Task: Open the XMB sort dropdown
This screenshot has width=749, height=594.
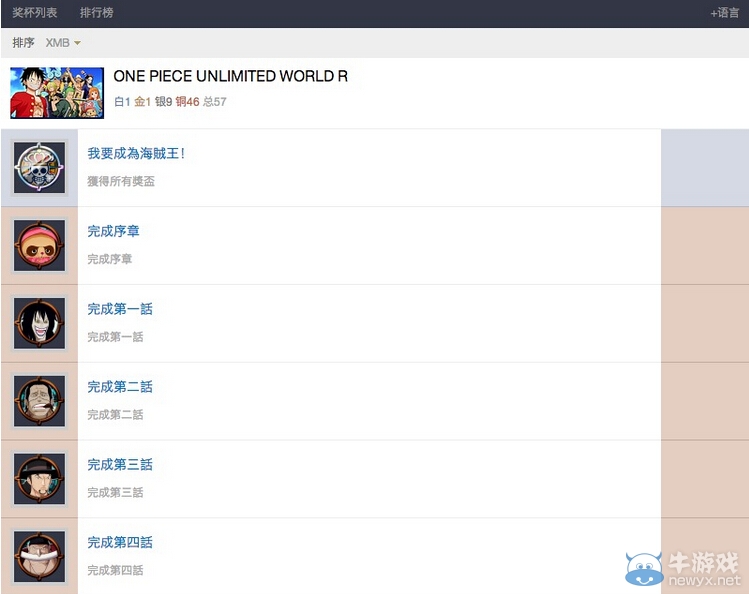Action: [x=63, y=43]
